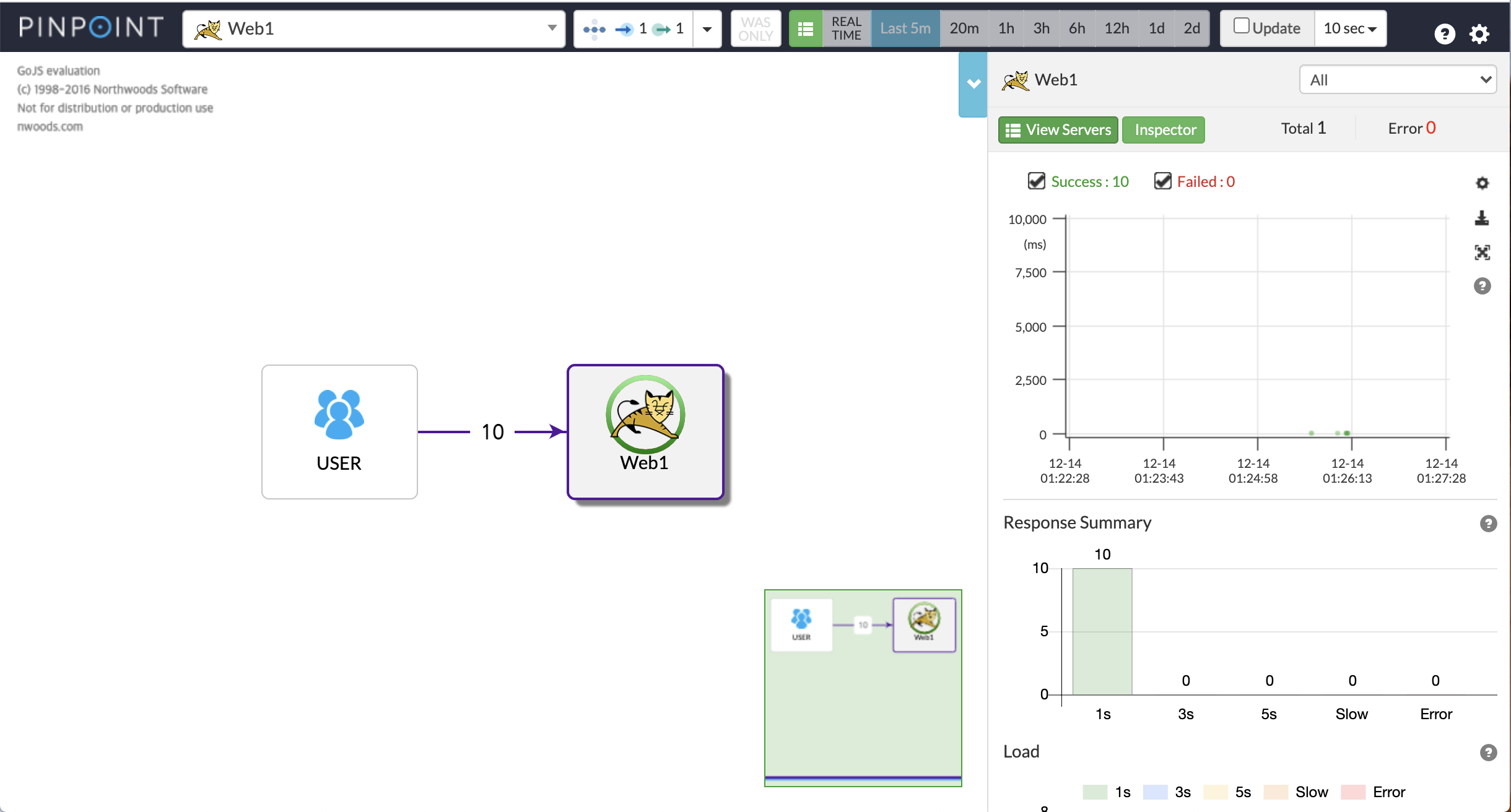This screenshot has width=1511, height=812.
Task: Switch time range to 20m
Action: click(x=964, y=28)
